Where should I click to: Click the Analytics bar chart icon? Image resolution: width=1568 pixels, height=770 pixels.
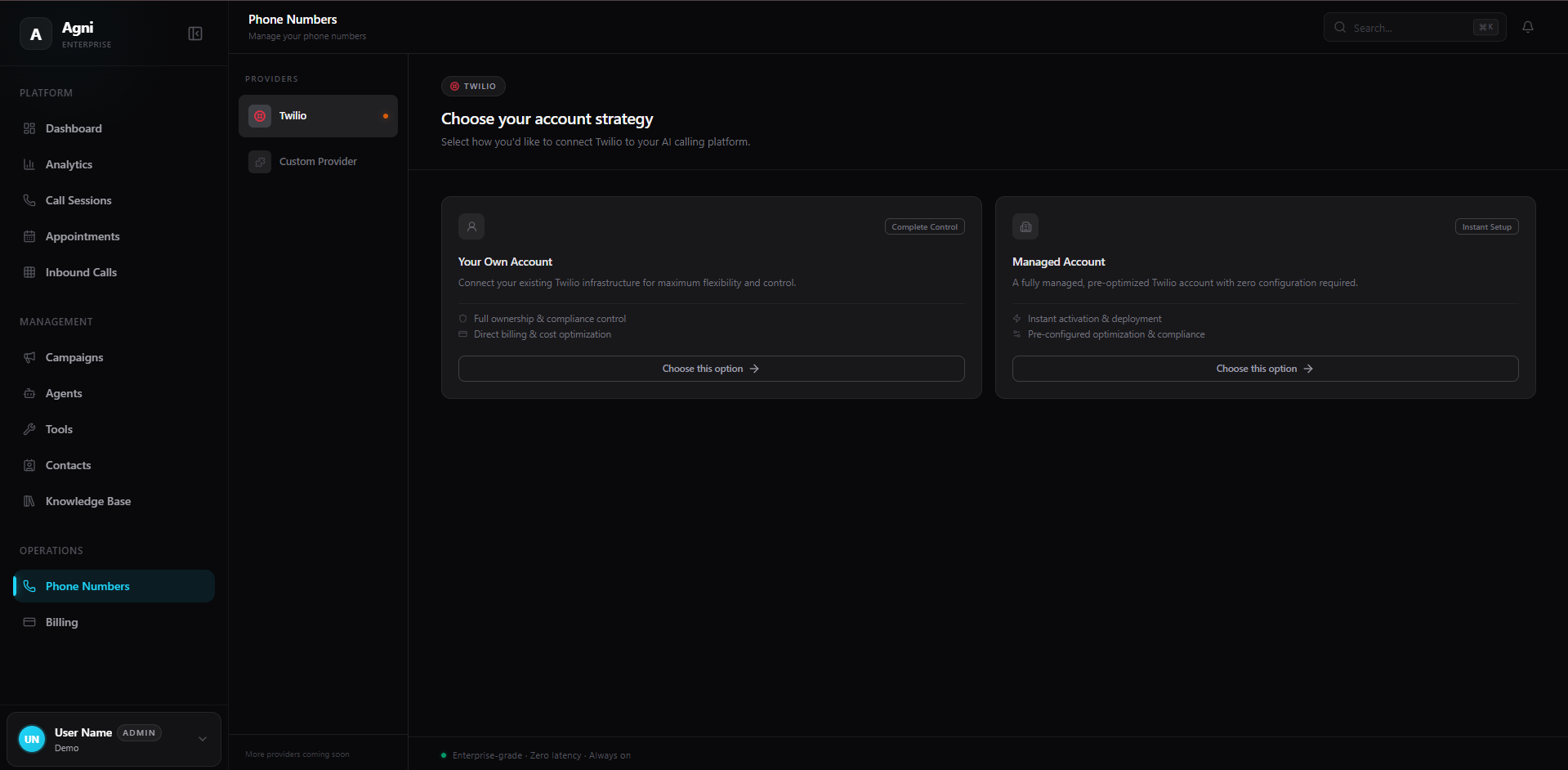(x=29, y=164)
